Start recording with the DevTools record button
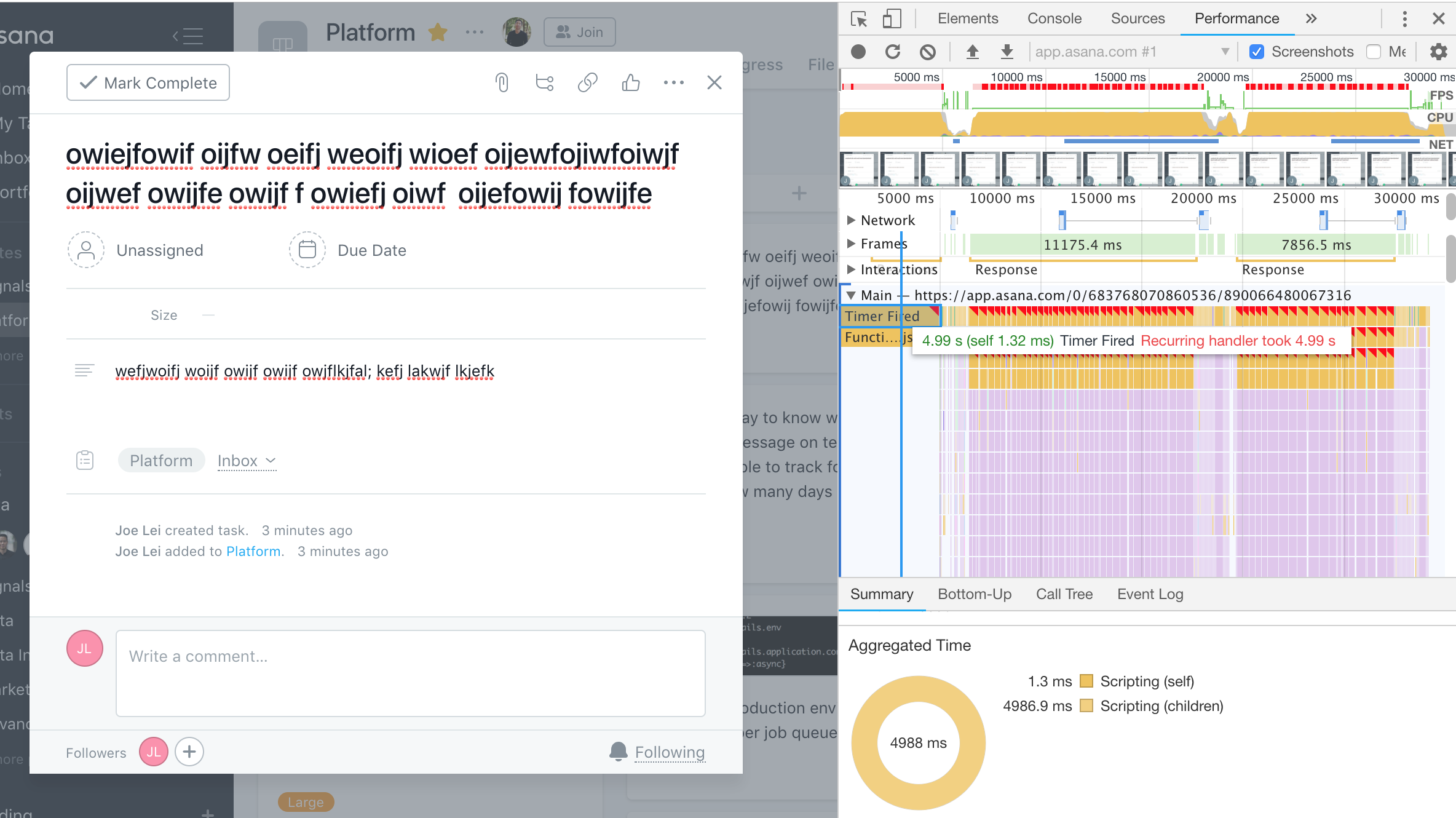The width and height of the screenshot is (1456, 818). 858,52
